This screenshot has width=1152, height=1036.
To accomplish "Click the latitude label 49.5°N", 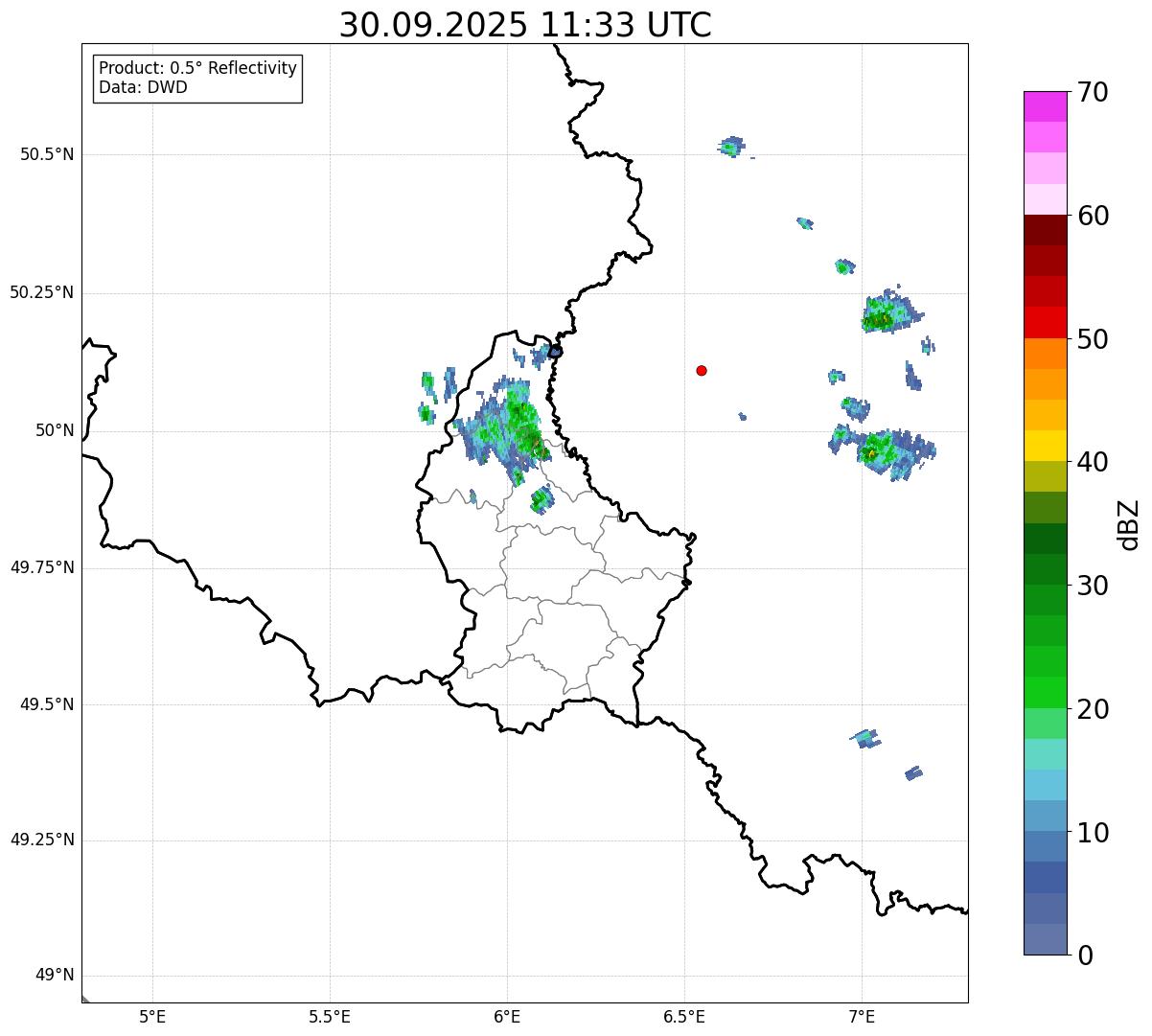I will click(x=47, y=704).
